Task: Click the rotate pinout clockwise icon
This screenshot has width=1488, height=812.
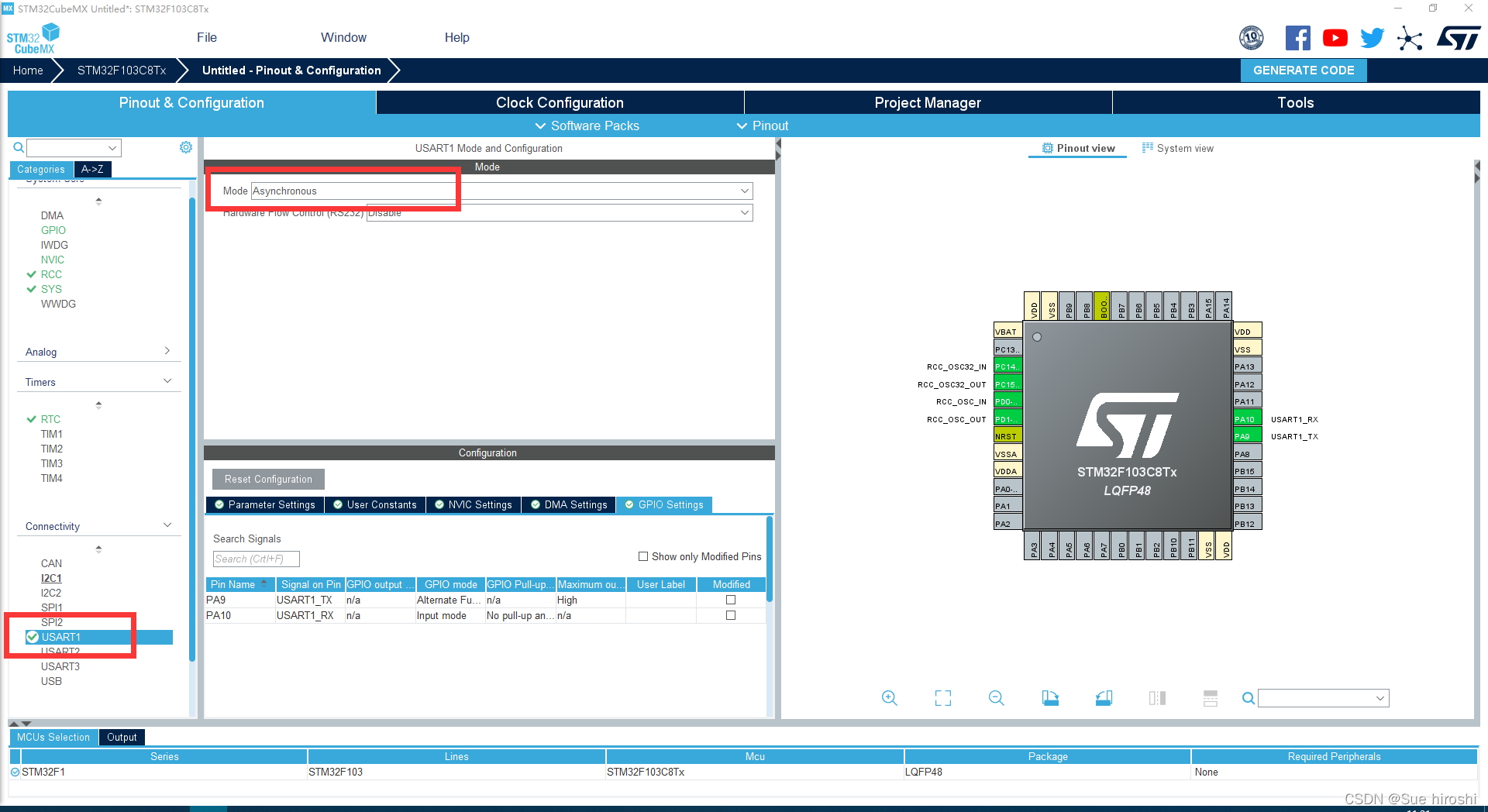Action: pyautogui.click(x=1050, y=698)
